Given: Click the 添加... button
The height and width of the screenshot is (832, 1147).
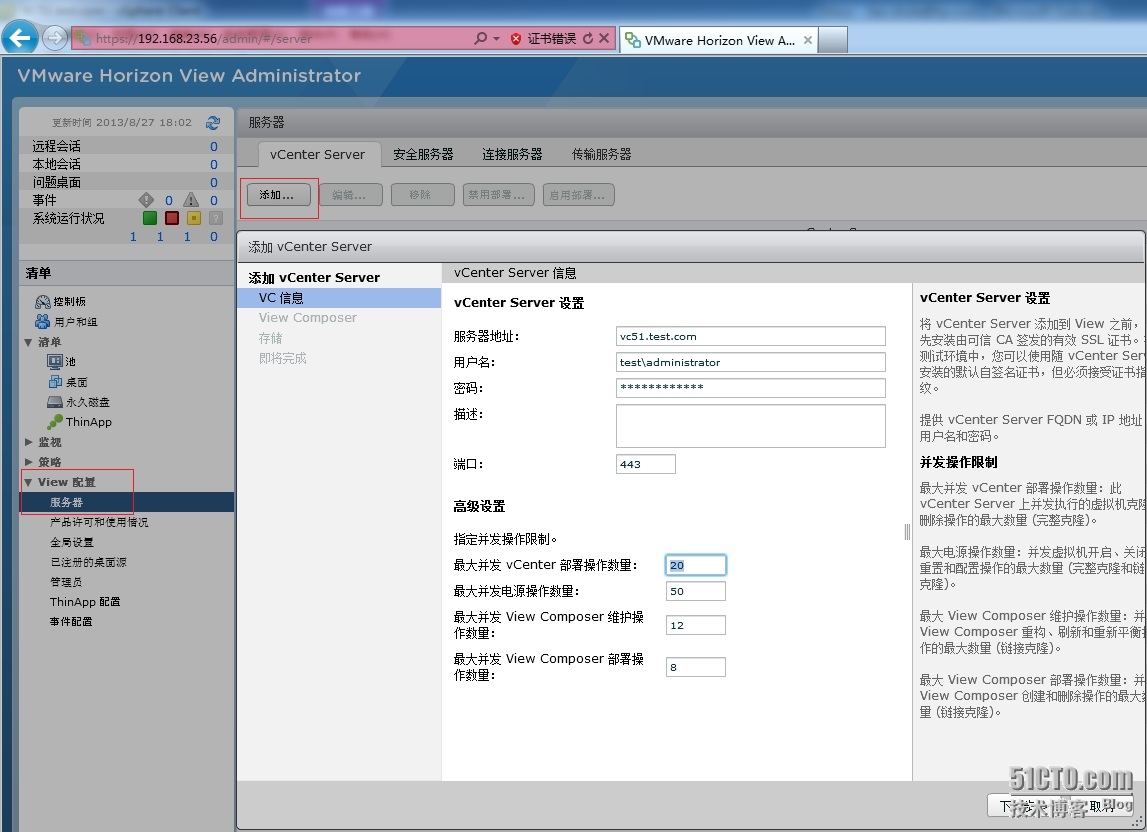Looking at the screenshot, I should click(x=279, y=195).
